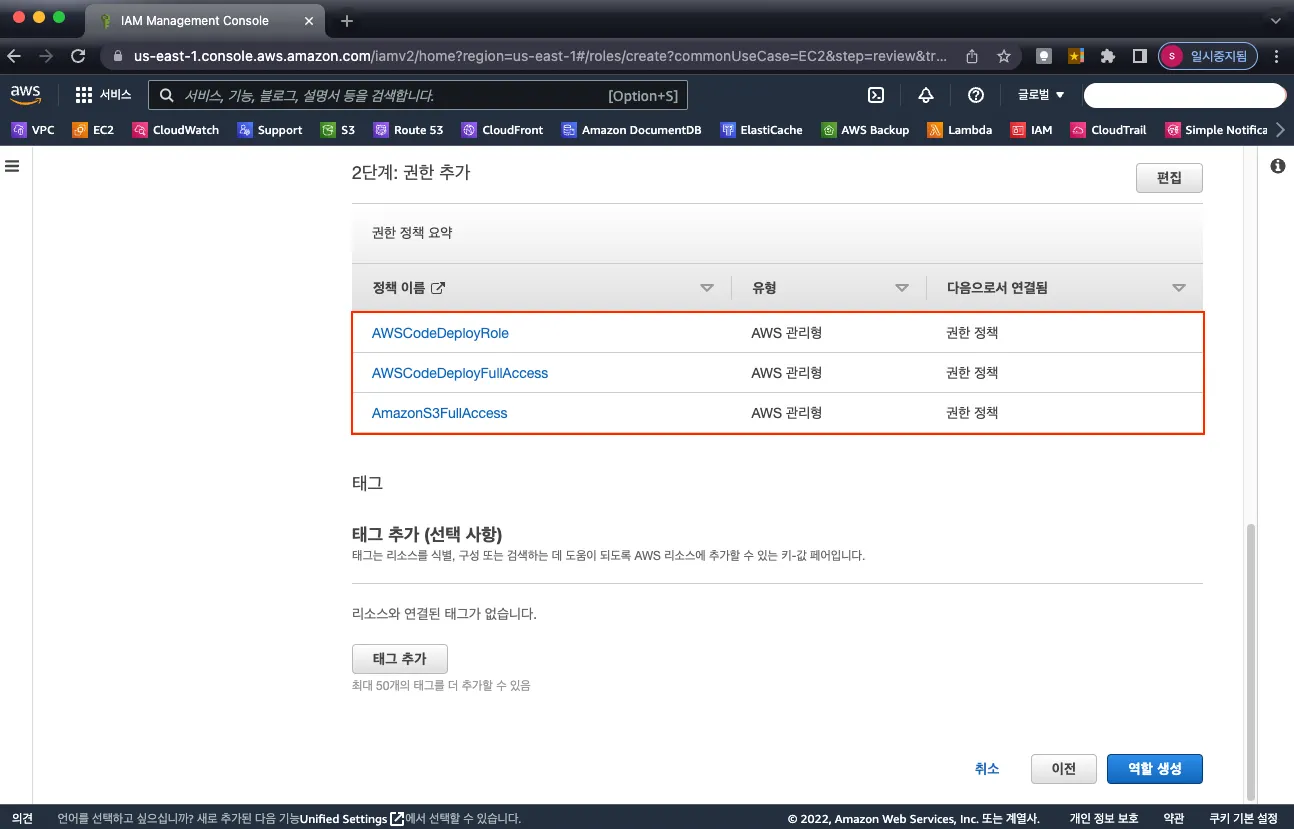Click the 태그 추가 button
Image resolution: width=1294 pixels, height=829 pixels.
400,659
